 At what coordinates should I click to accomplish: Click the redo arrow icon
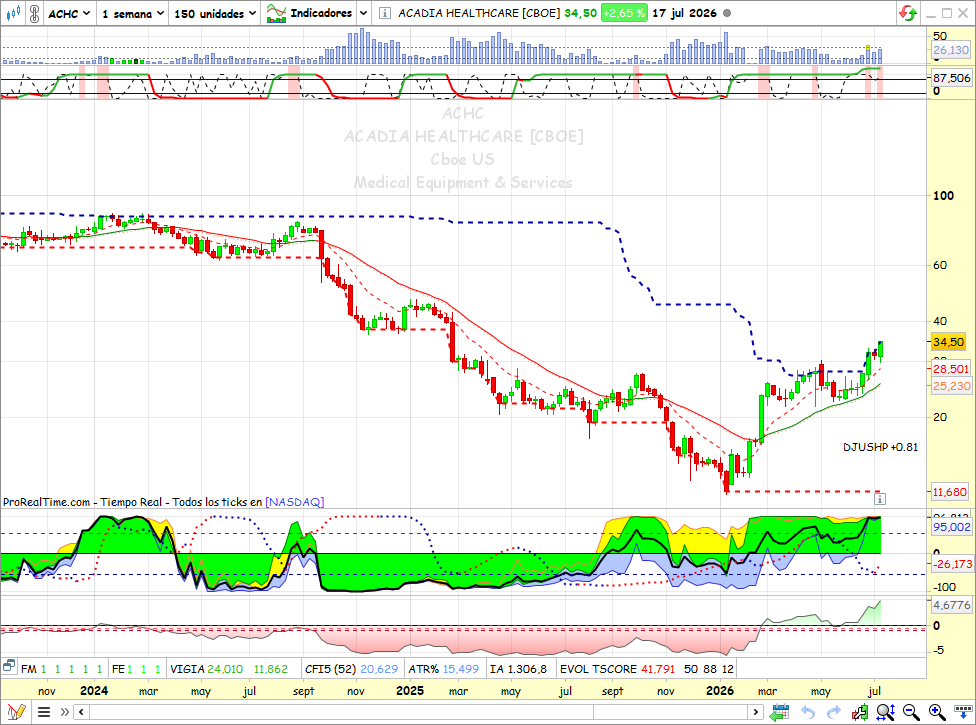click(x=833, y=712)
